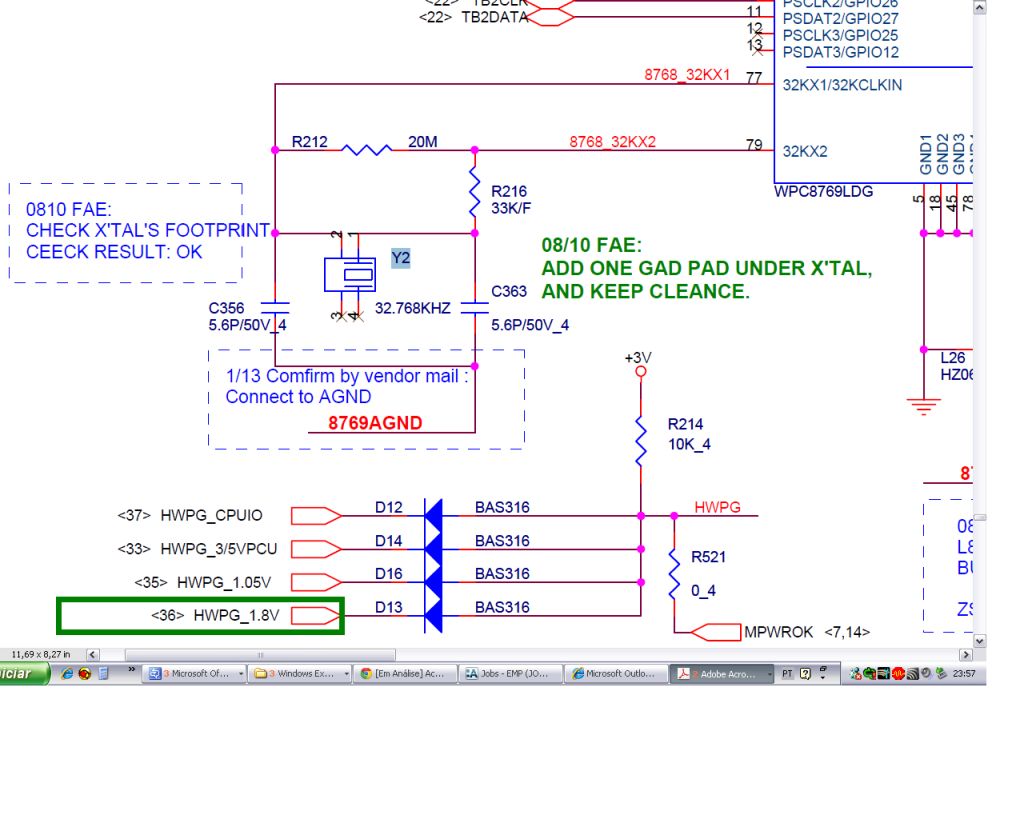Switch to the Chrome [Em Análise] window
The width and height of the screenshot is (1024, 819).
(x=404, y=674)
